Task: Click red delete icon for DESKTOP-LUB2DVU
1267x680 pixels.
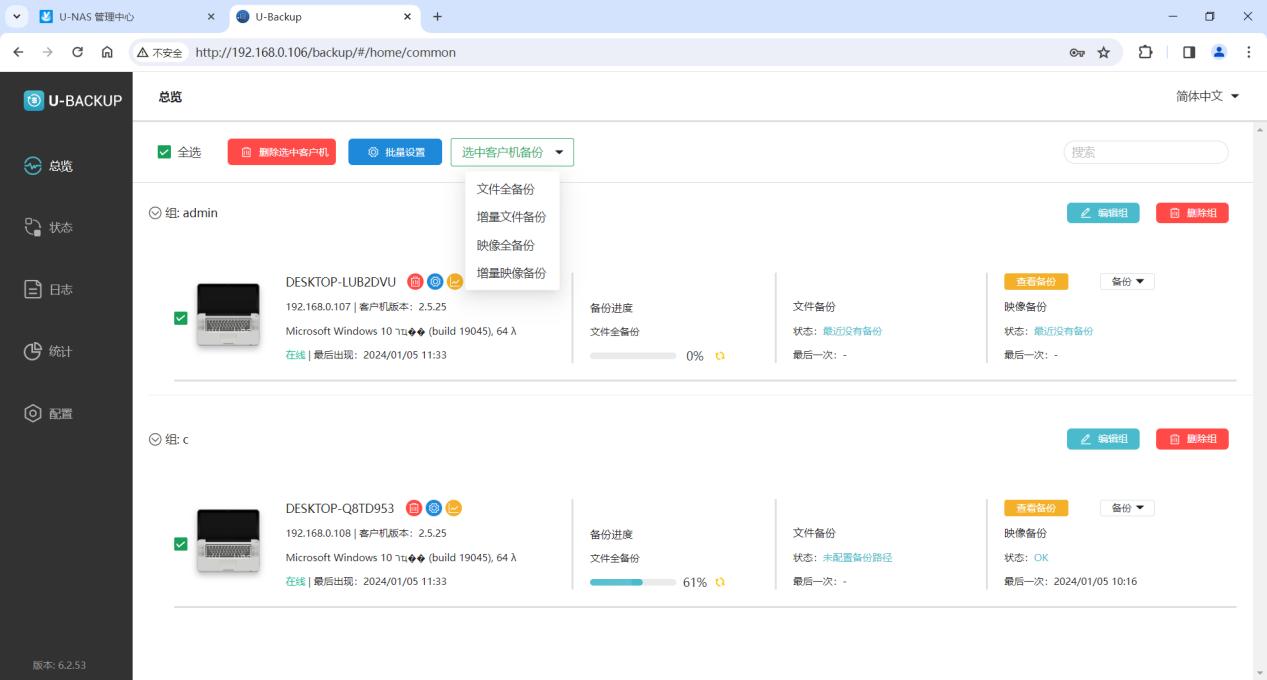Action: [x=416, y=282]
